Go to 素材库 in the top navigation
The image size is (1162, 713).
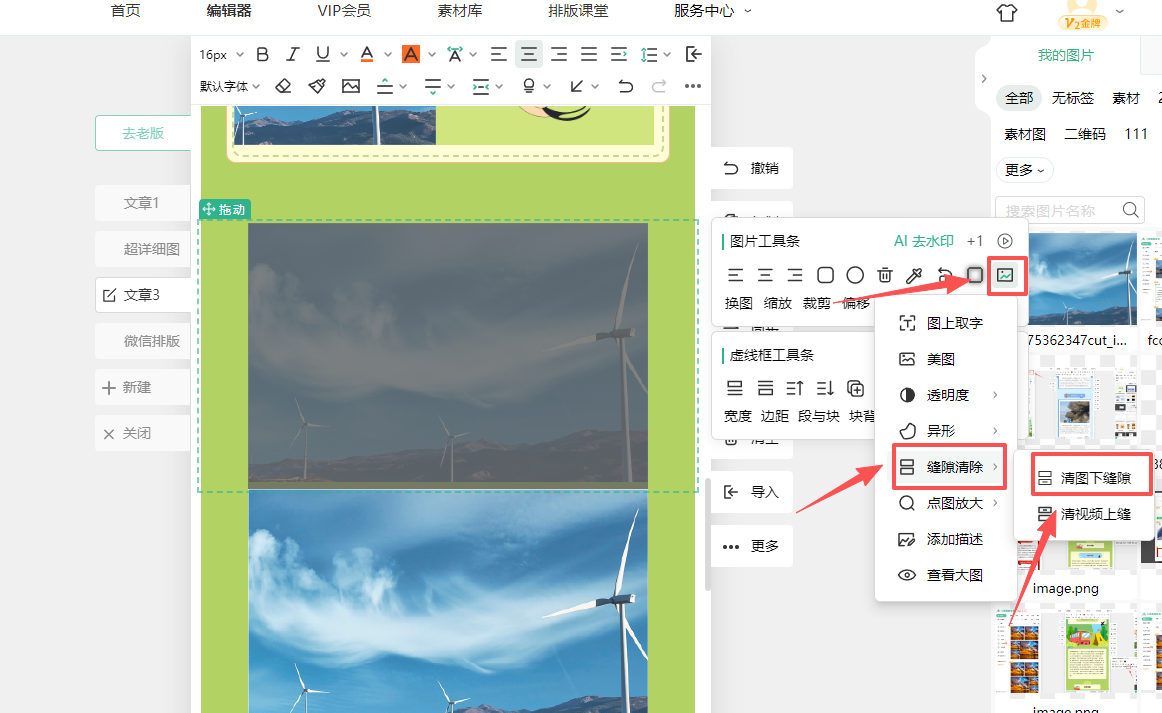pos(459,10)
